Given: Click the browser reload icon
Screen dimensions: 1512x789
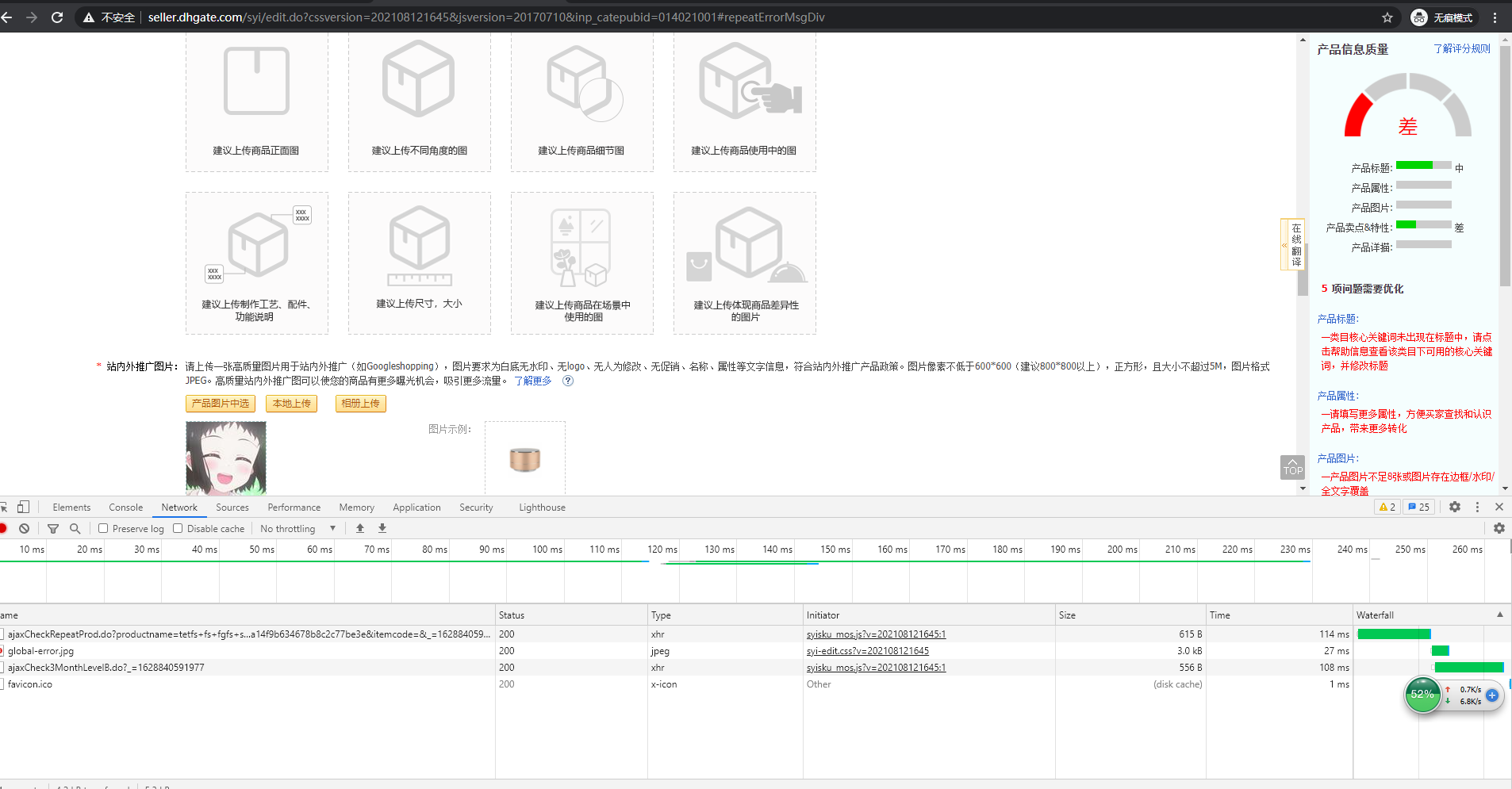Looking at the screenshot, I should pyautogui.click(x=57, y=17).
